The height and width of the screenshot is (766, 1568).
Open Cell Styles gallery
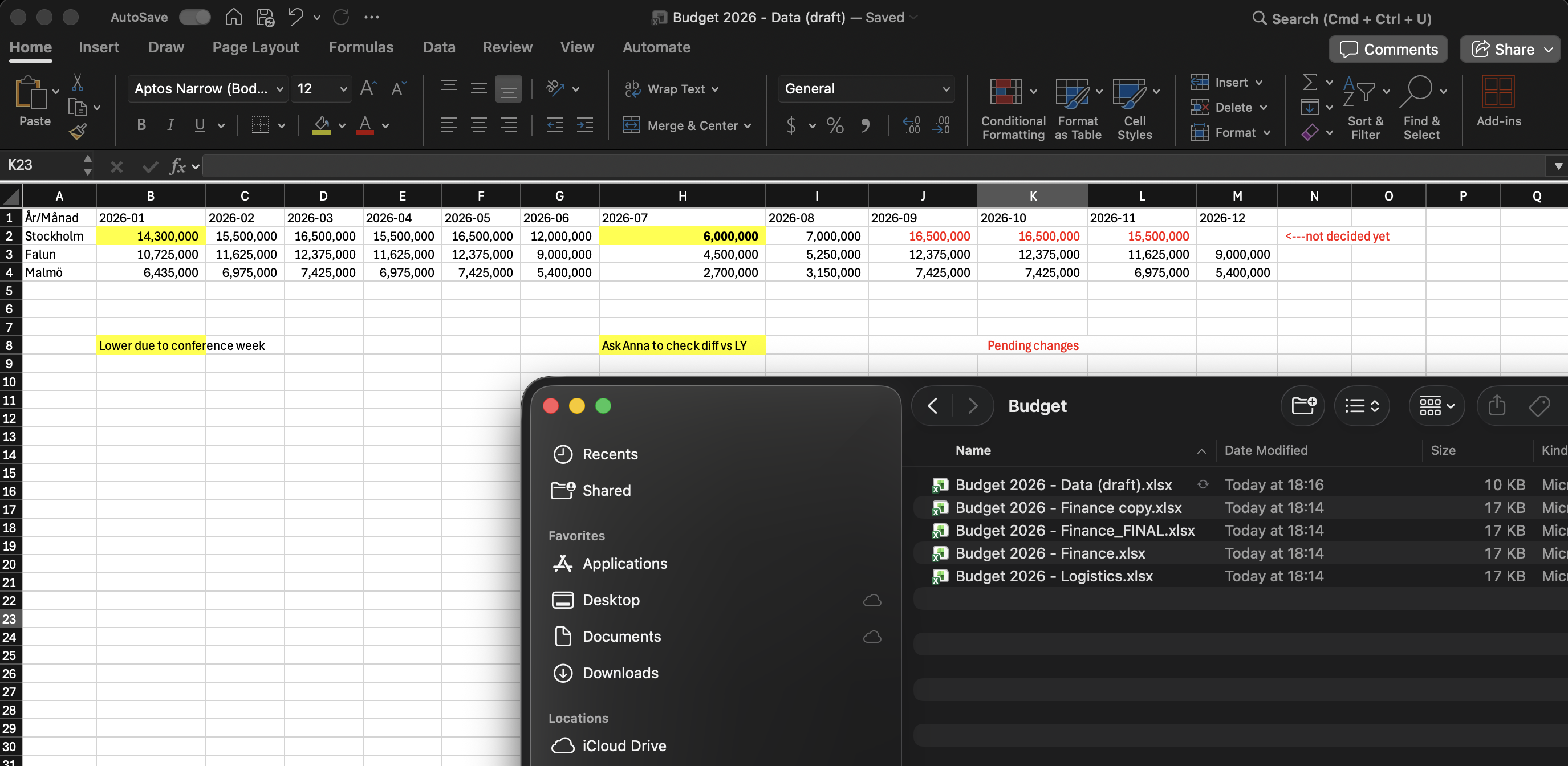[1135, 109]
